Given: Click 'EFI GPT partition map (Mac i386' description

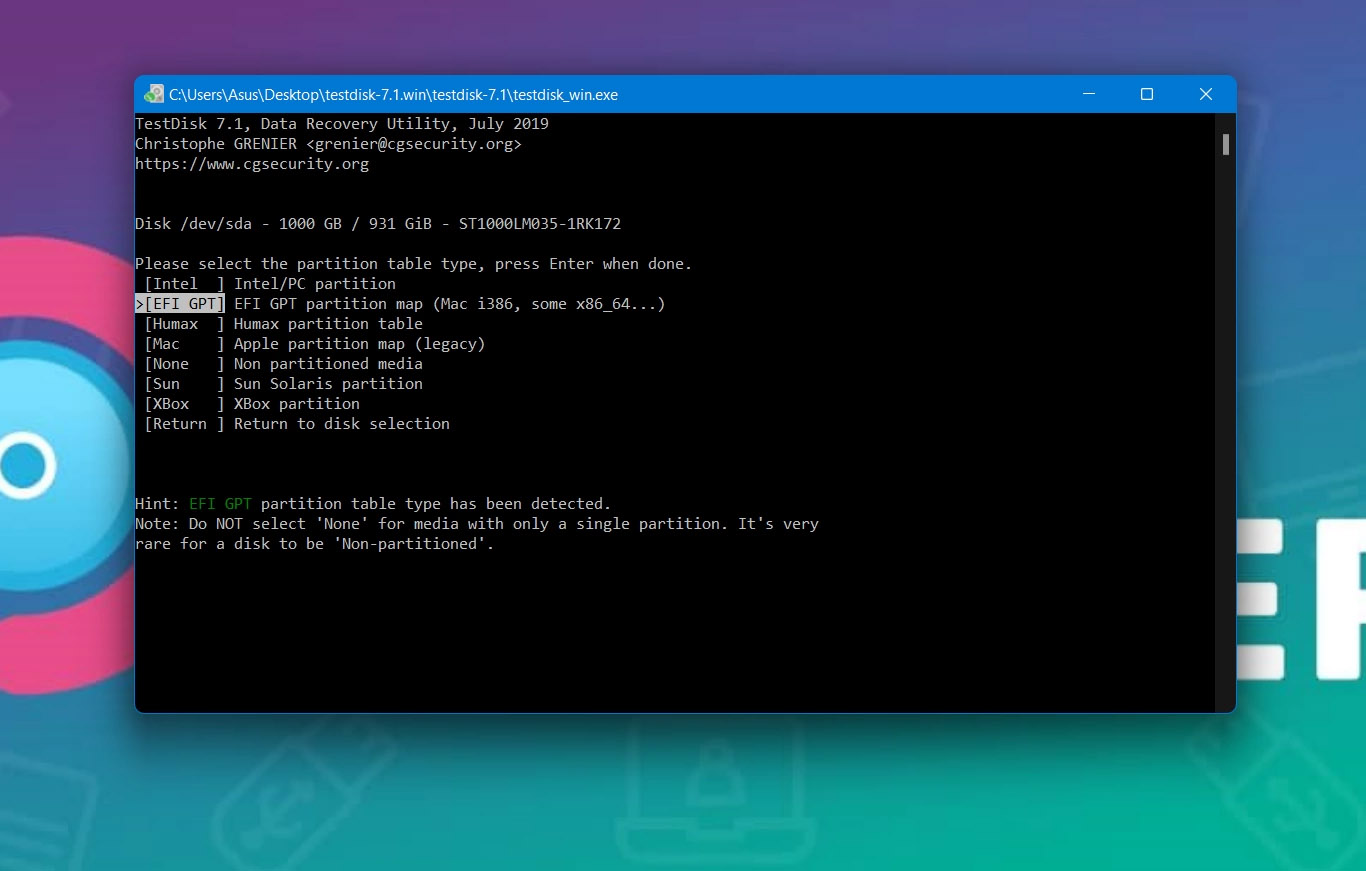Looking at the screenshot, I should pyautogui.click(x=450, y=304).
